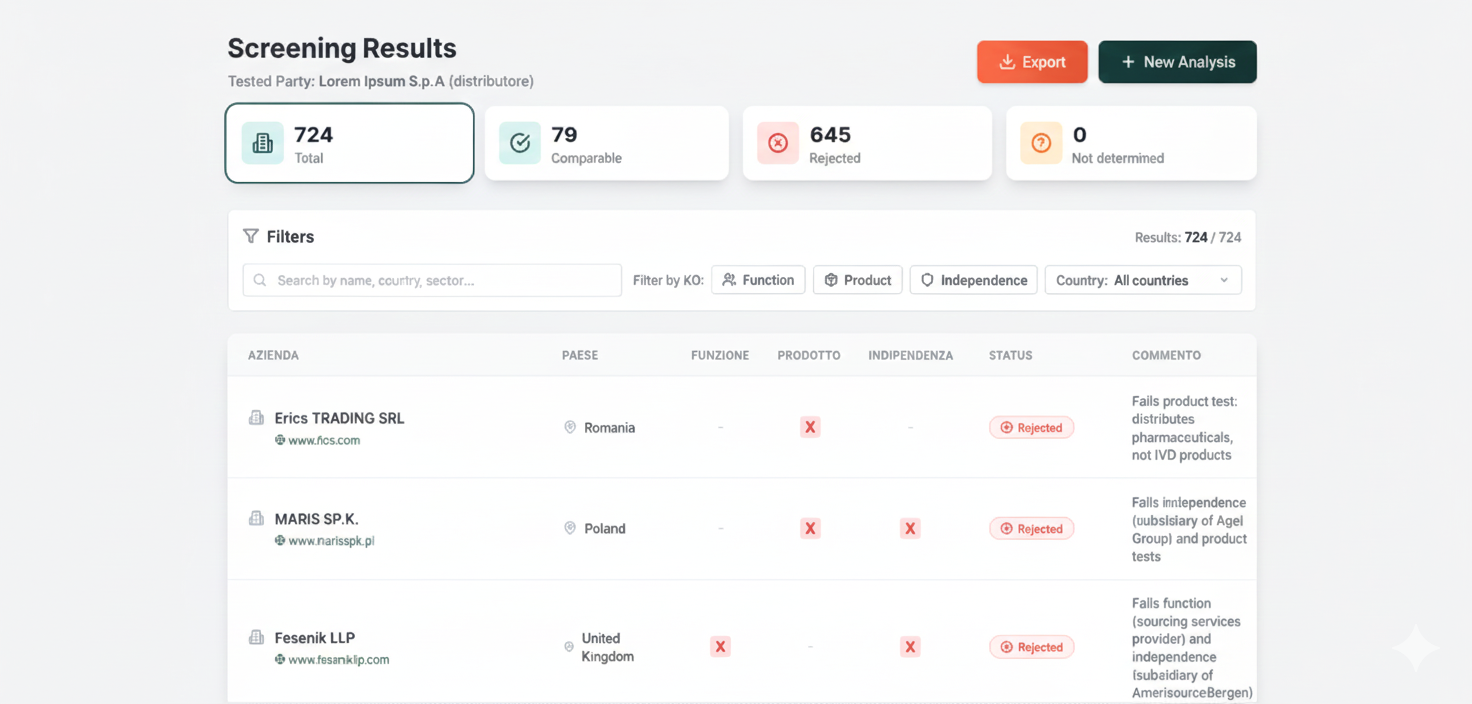
Task: Open the chevron on the Country filter
Action: [1224, 280]
